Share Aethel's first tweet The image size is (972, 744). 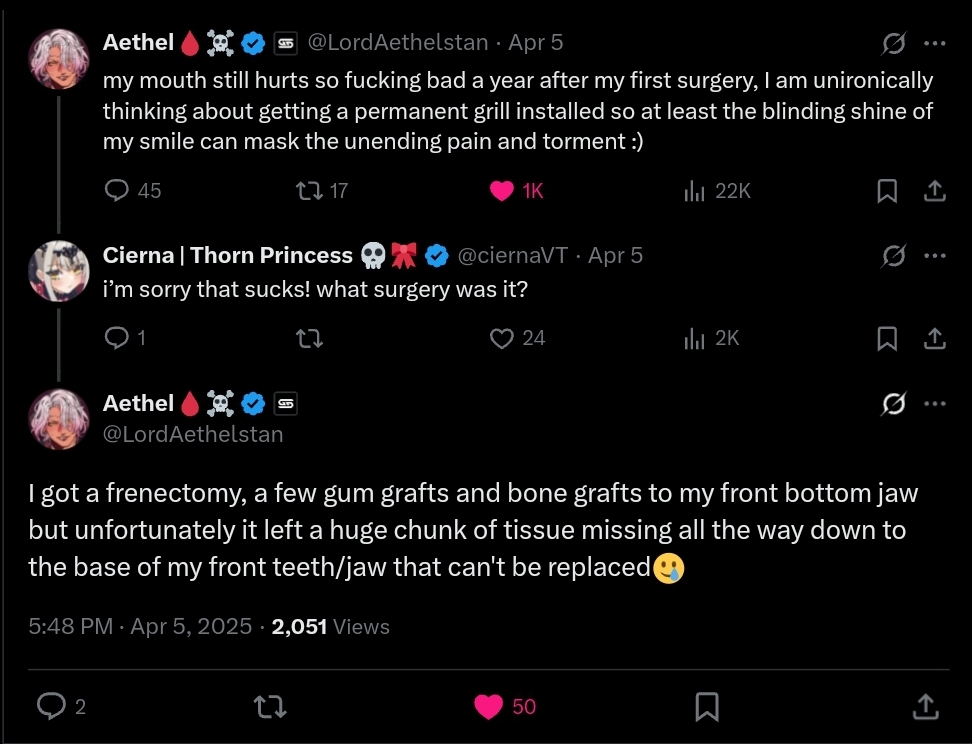934,190
